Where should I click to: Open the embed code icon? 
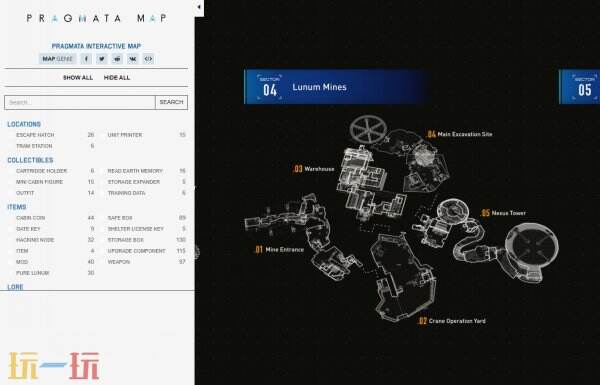(x=148, y=59)
